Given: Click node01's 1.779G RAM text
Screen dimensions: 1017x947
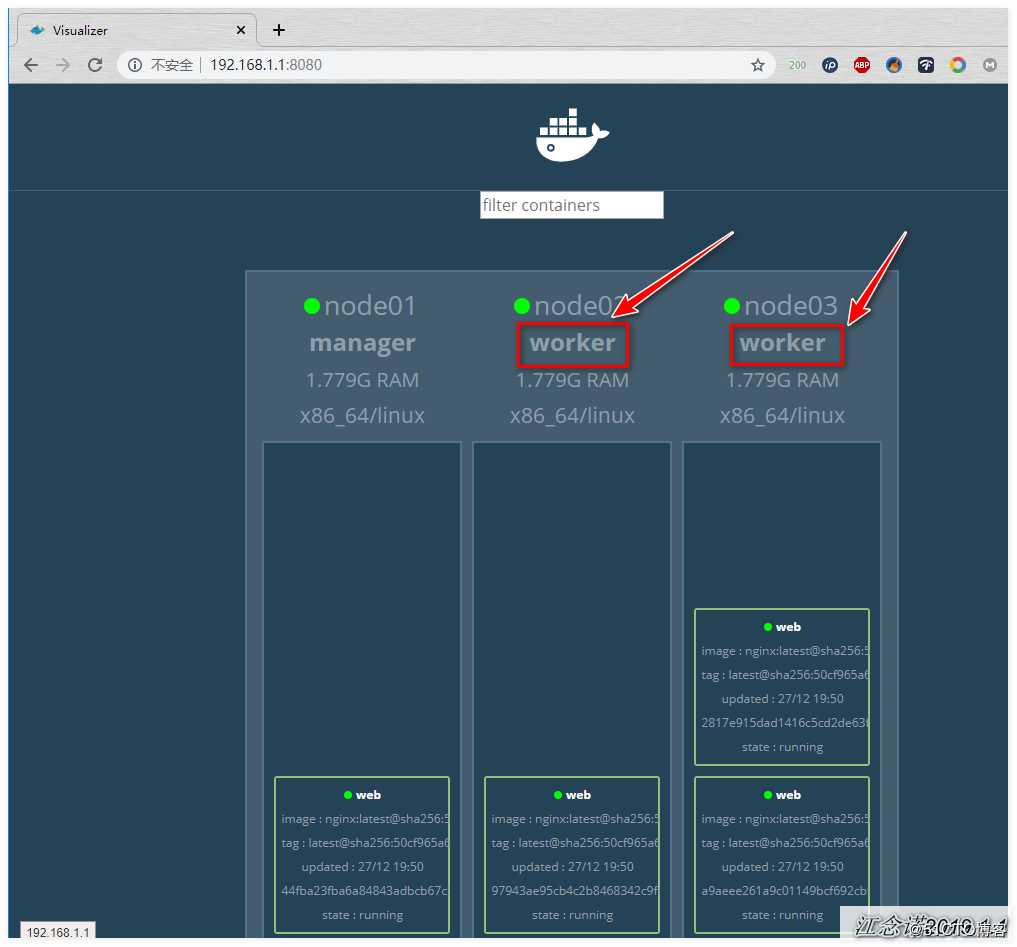Looking at the screenshot, I should coord(362,379).
